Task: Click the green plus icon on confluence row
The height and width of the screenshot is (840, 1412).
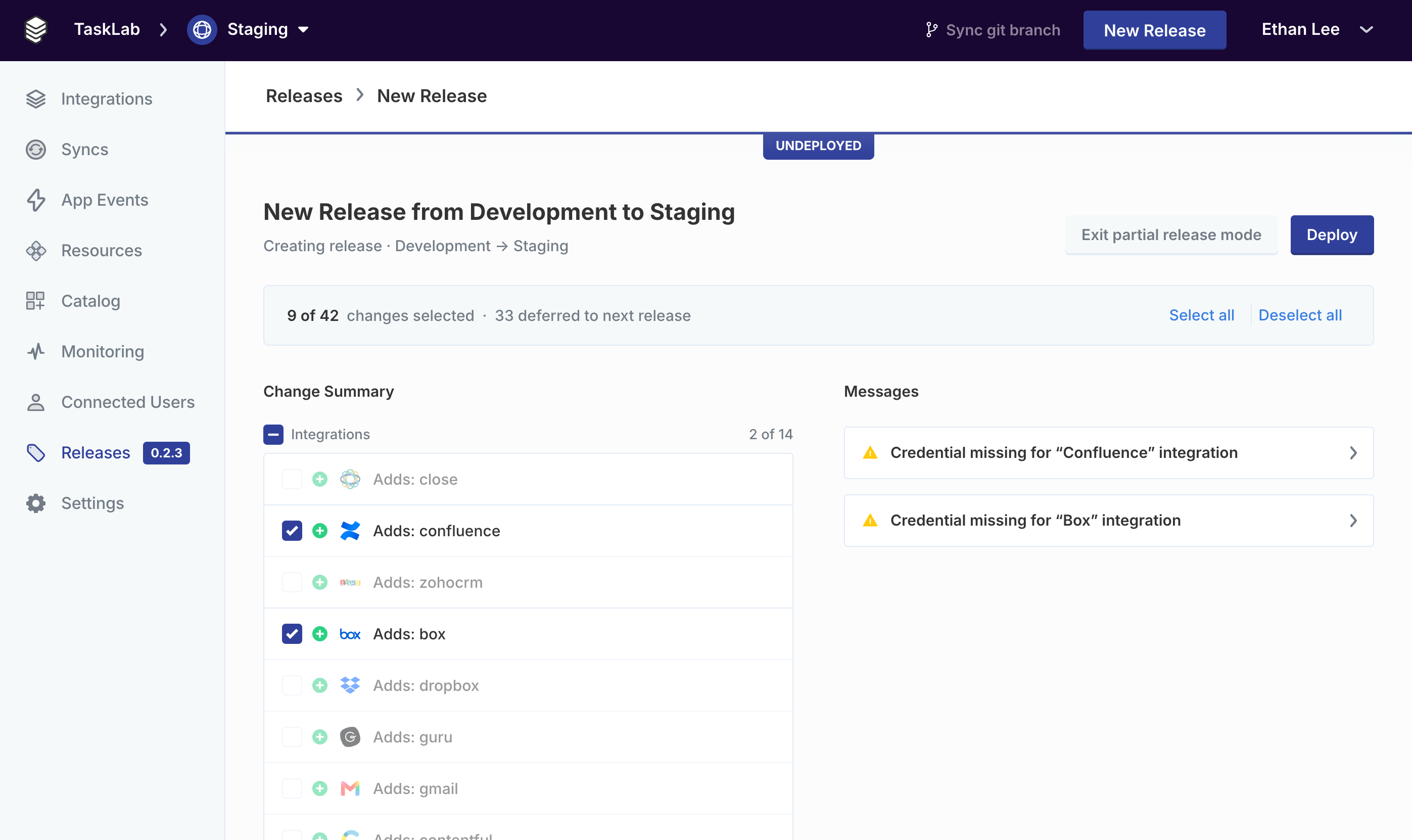Action: tap(320, 531)
